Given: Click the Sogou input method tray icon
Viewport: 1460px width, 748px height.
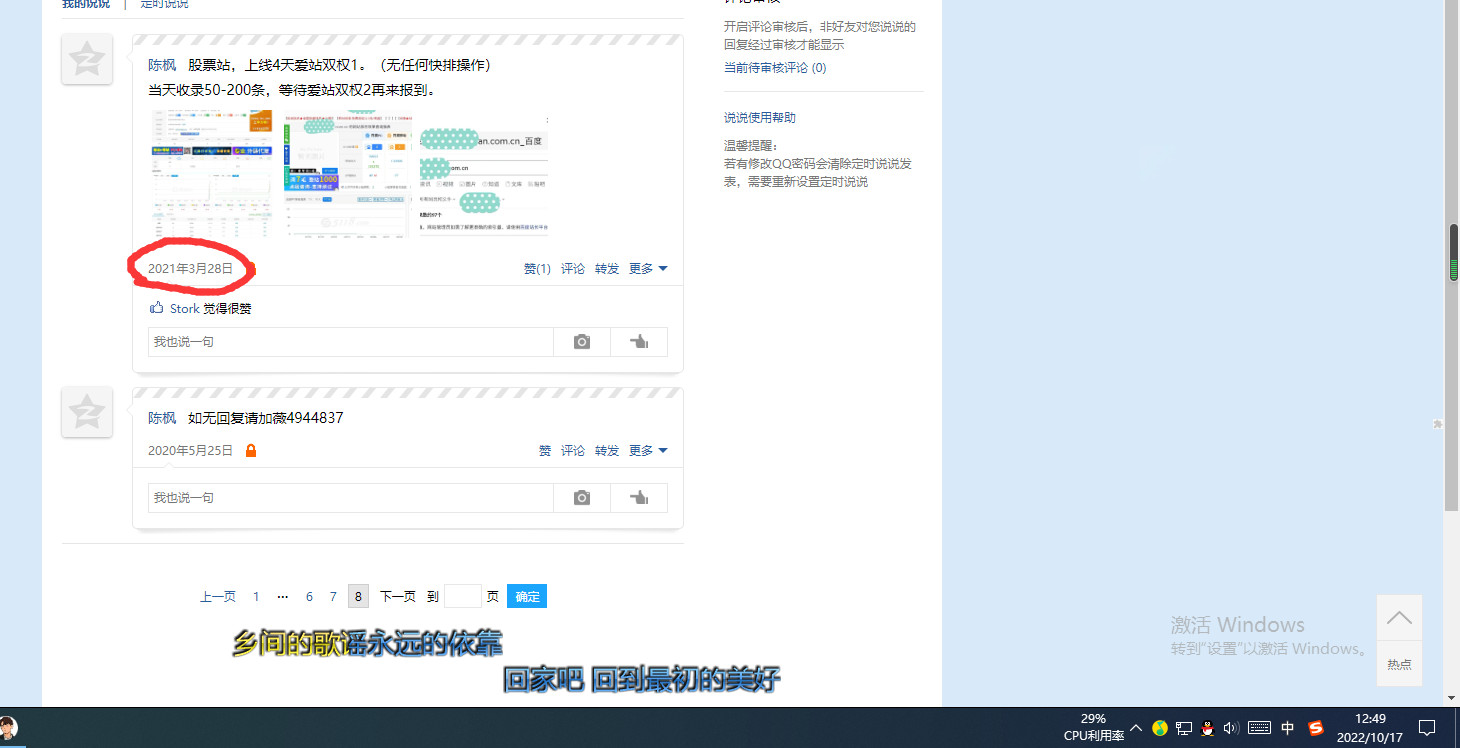Looking at the screenshot, I should pyautogui.click(x=1316, y=728).
